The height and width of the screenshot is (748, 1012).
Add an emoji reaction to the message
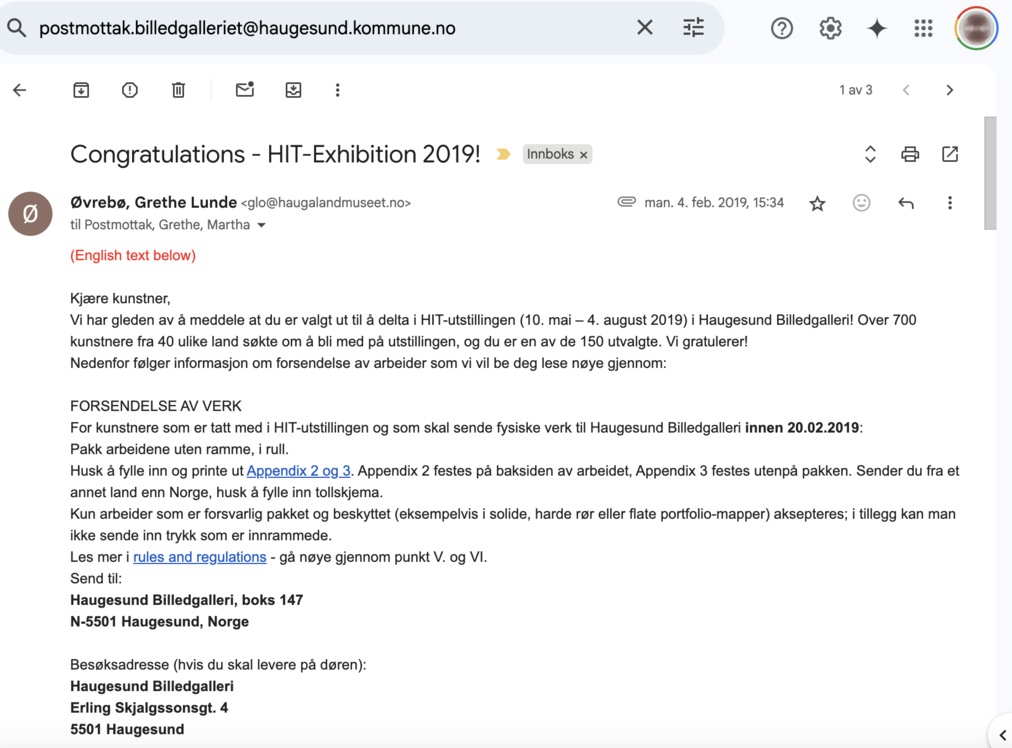click(861, 203)
